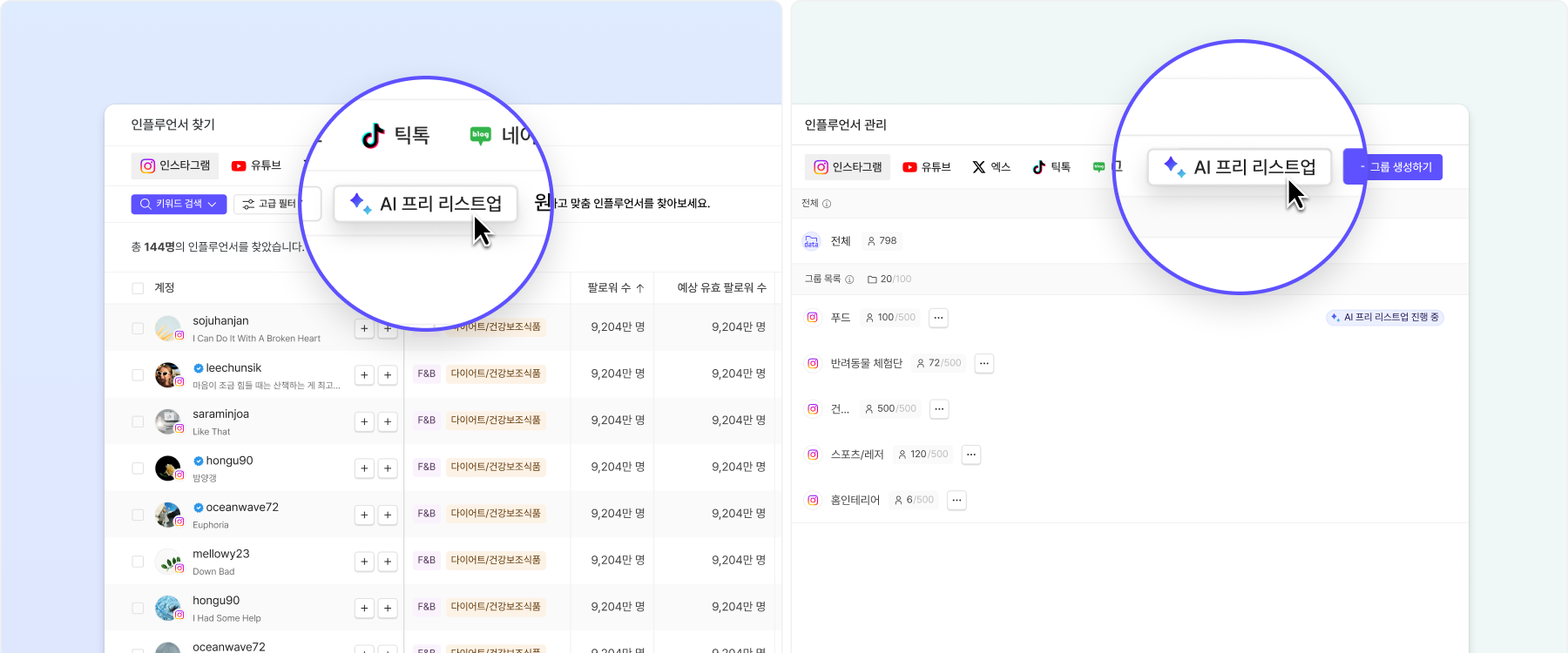The image size is (1568, 653).
Task: Click the 100/500 member count of 푸드
Action: click(x=890, y=318)
